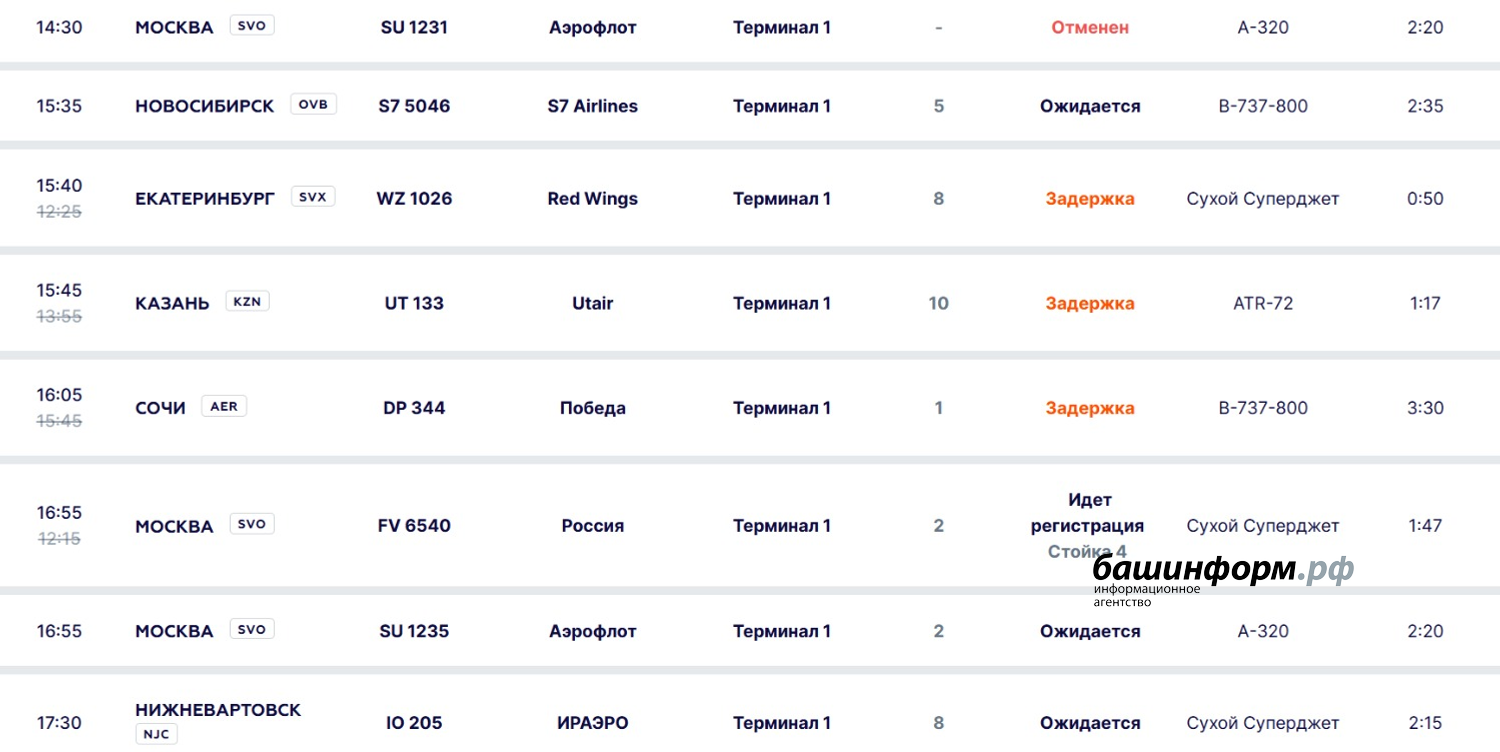
Task: Select the KZN airport code badge
Action: 247,301
